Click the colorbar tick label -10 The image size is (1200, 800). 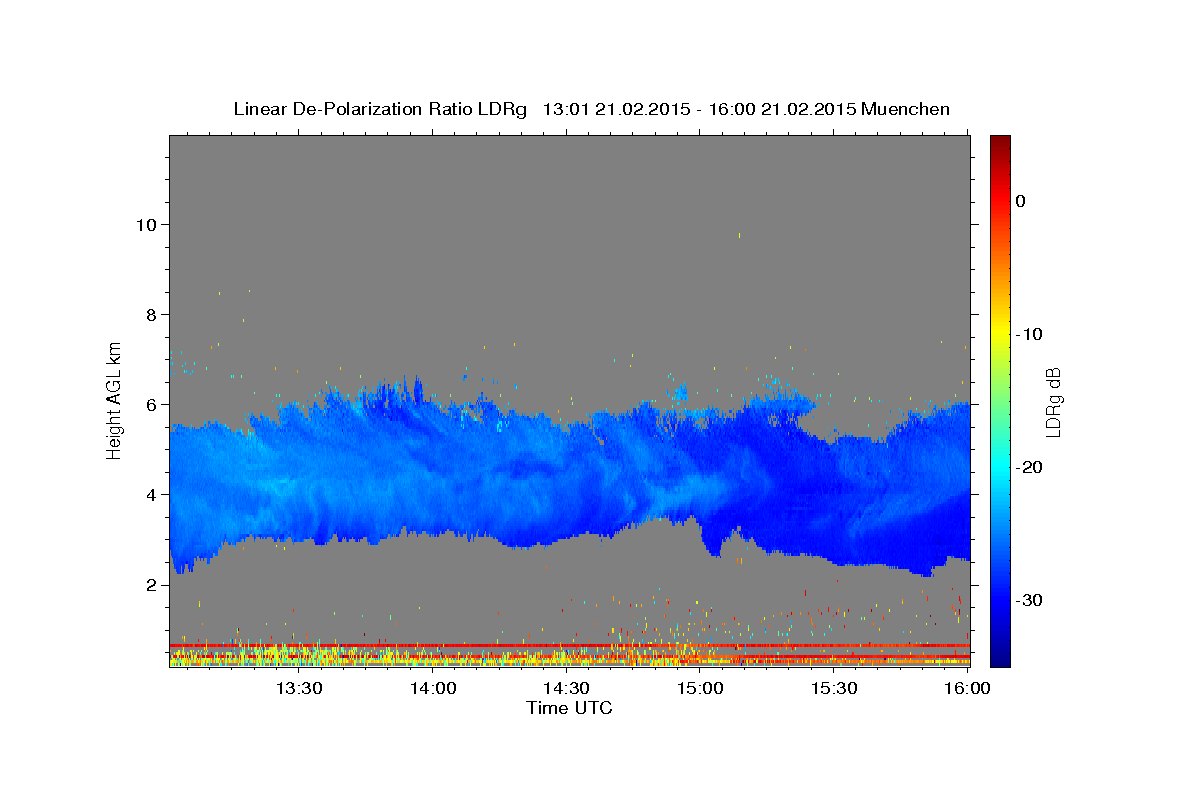coord(1028,334)
